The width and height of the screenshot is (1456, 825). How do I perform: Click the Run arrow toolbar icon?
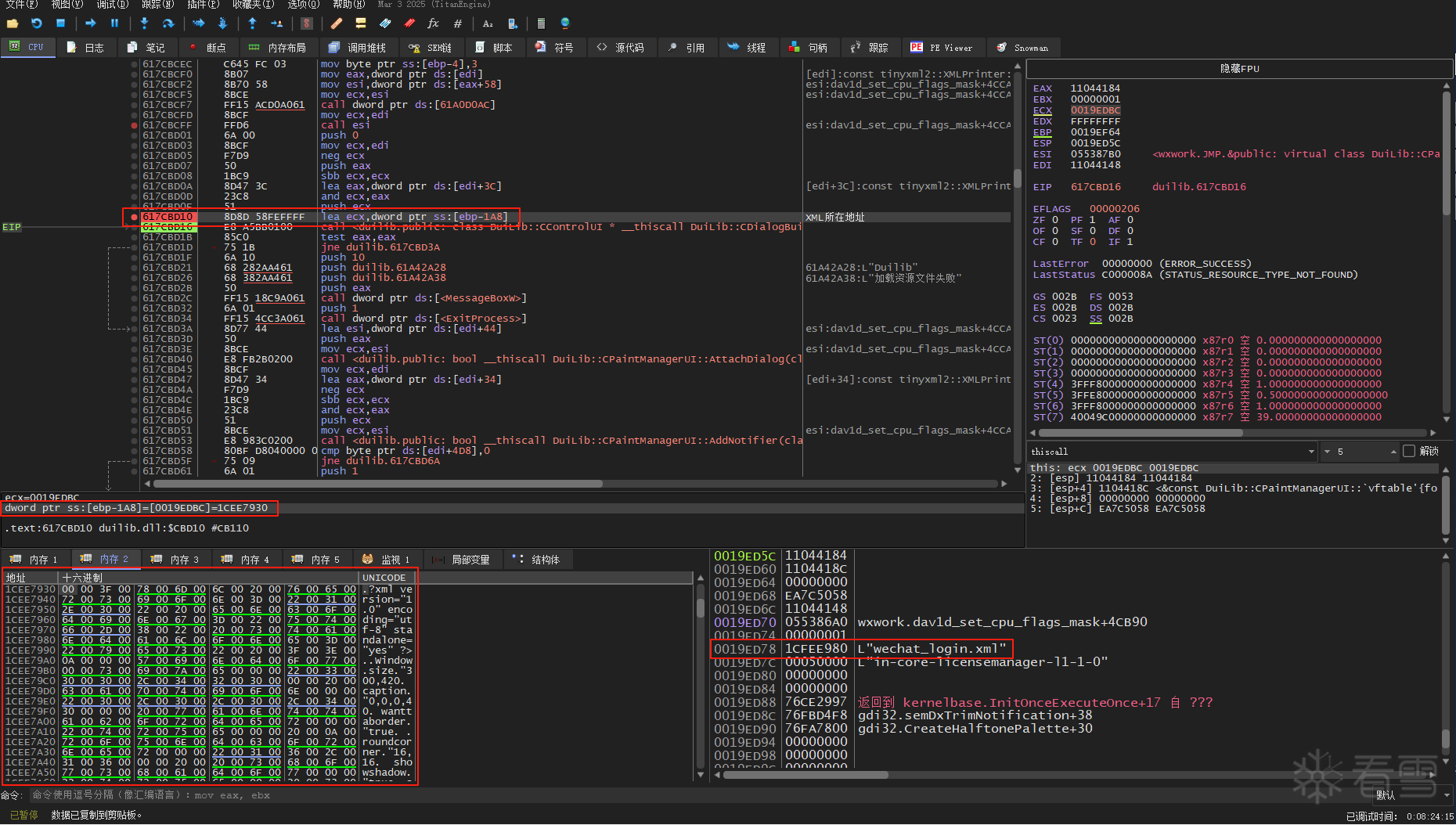(x=90, y=23)
